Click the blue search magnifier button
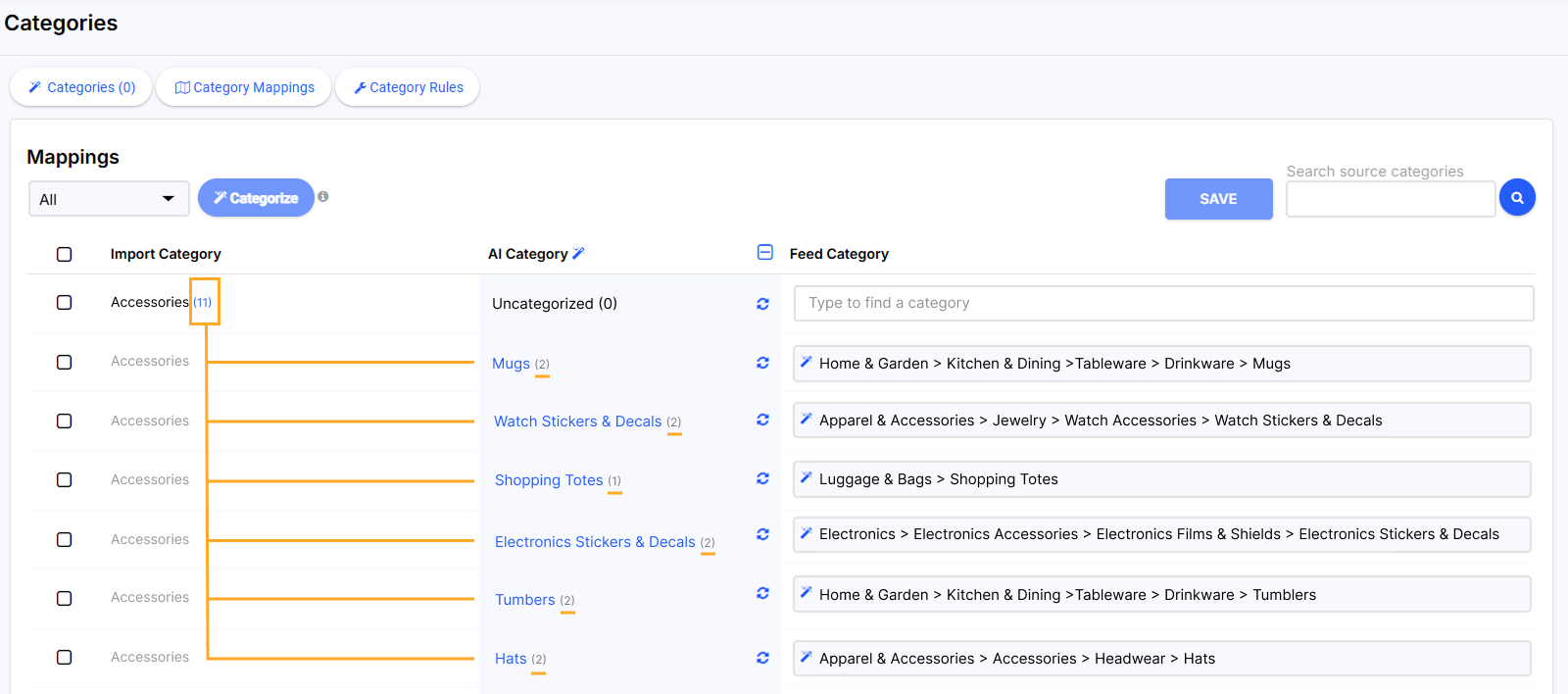Screen dimensions: 1568x694 coord(1517,198)
